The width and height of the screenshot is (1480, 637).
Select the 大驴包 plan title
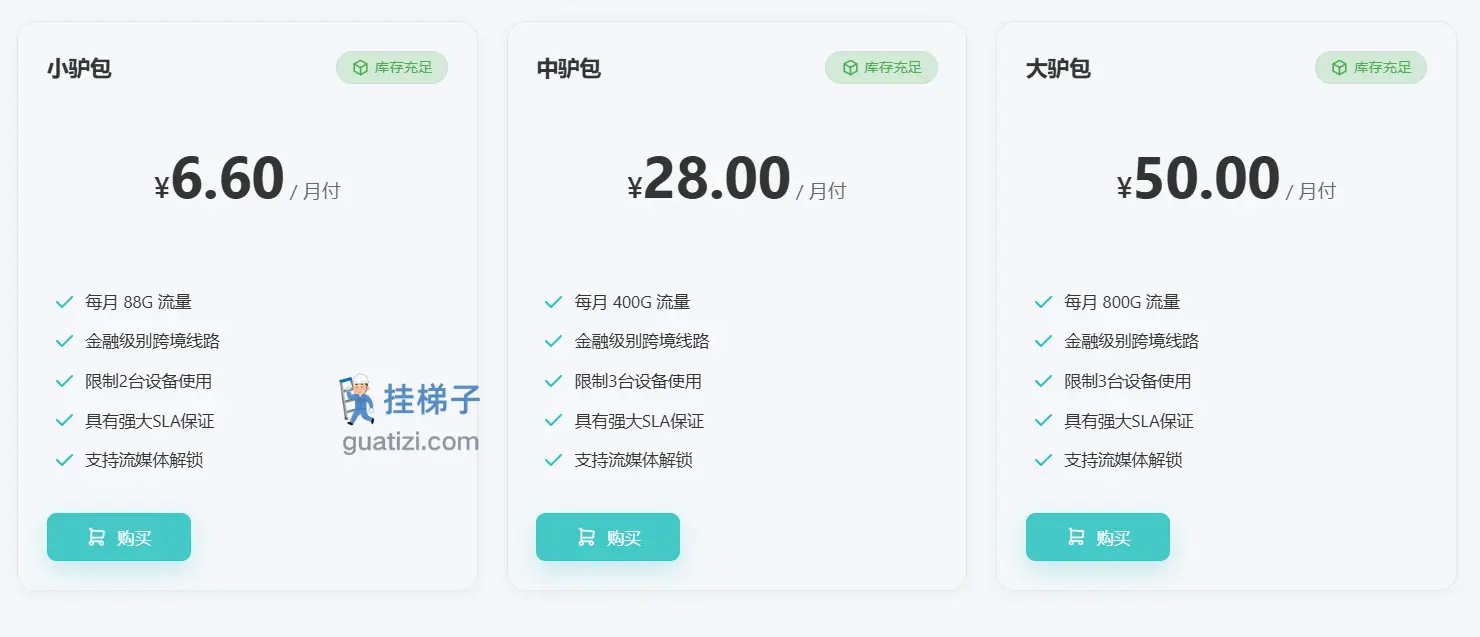(1058, 69)
